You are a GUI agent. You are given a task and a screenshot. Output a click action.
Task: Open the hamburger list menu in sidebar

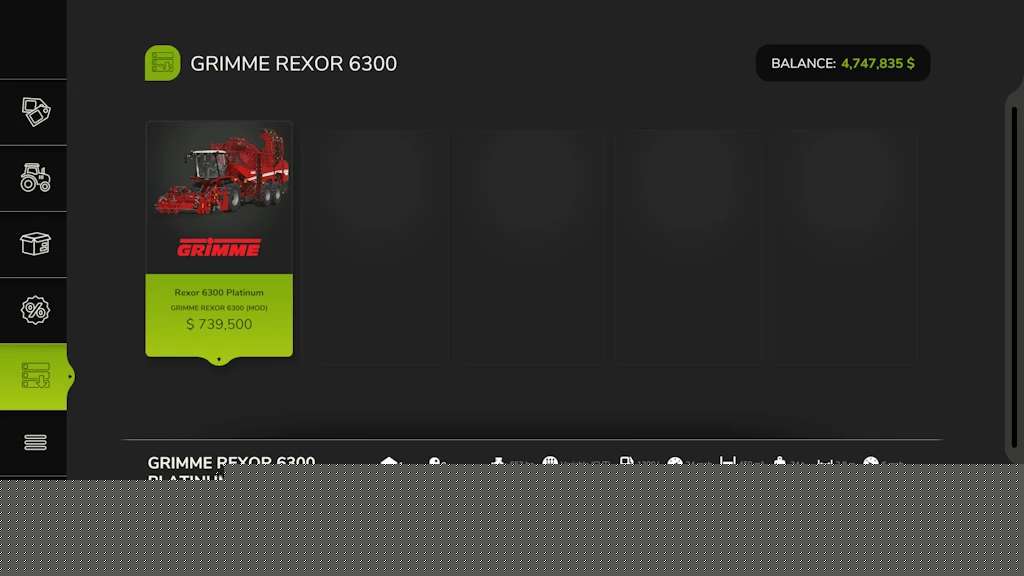click(35, 442)
